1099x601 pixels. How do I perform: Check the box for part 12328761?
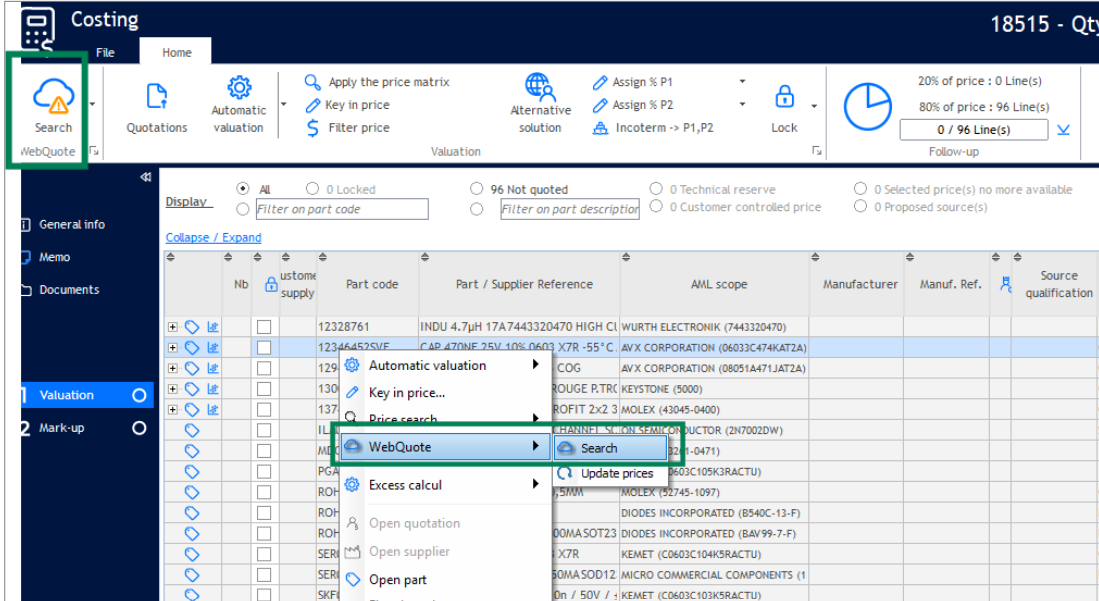264,327
